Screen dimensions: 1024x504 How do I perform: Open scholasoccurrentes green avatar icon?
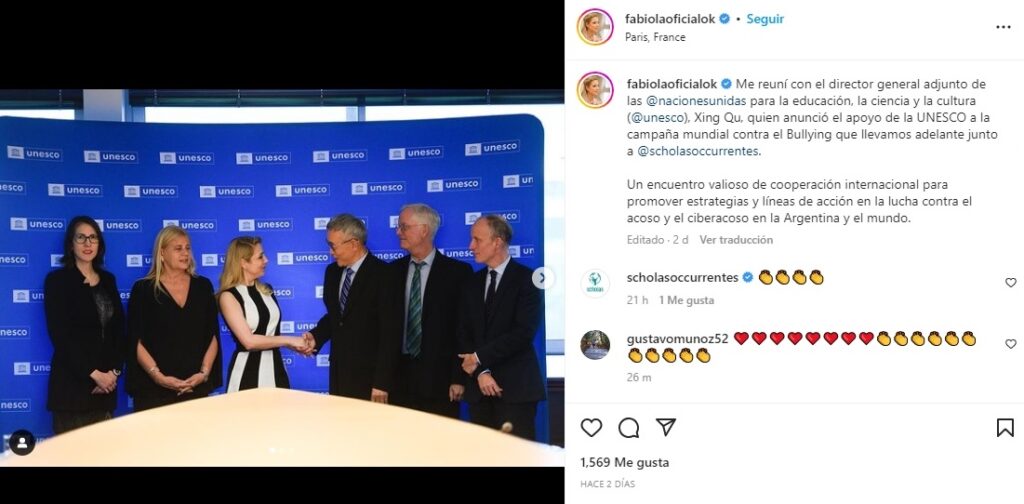pyautogui.click(x=595, y=283)
